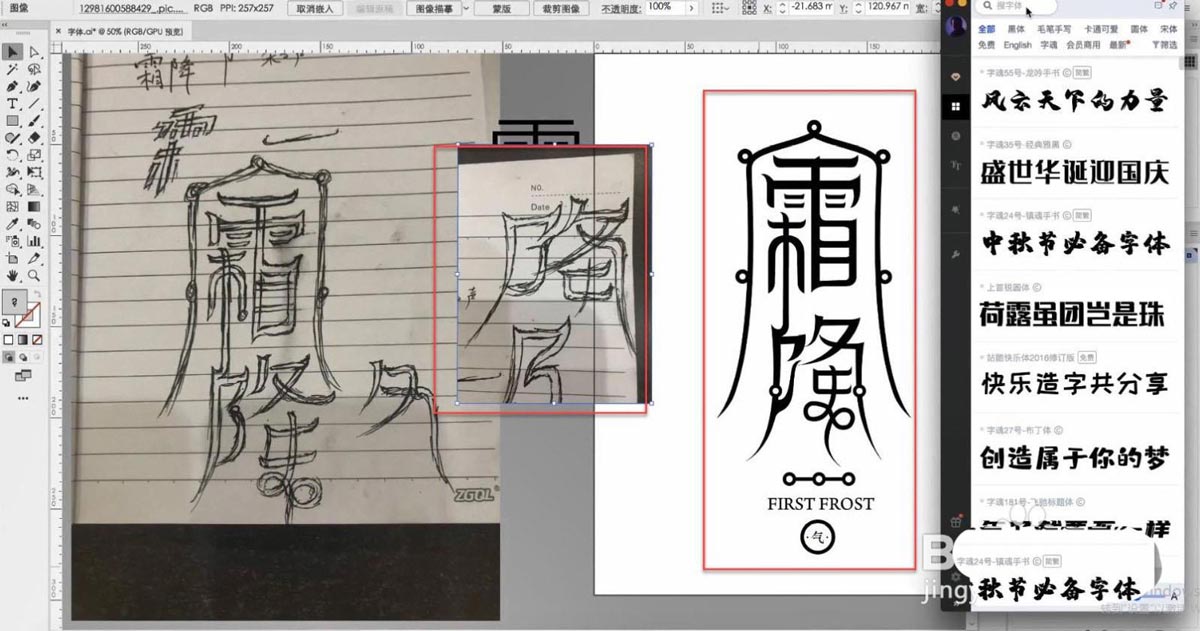The image size is (1200, 631).
Task: Select 毛笔手写 font category tab
Action: click(x=1054, y=30)
